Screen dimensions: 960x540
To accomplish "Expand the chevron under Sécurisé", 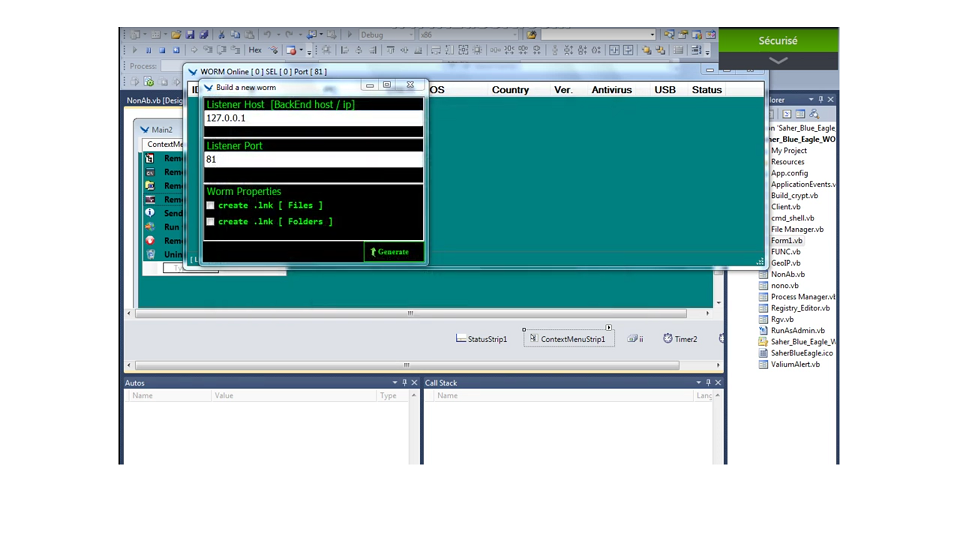I will 778,61.
